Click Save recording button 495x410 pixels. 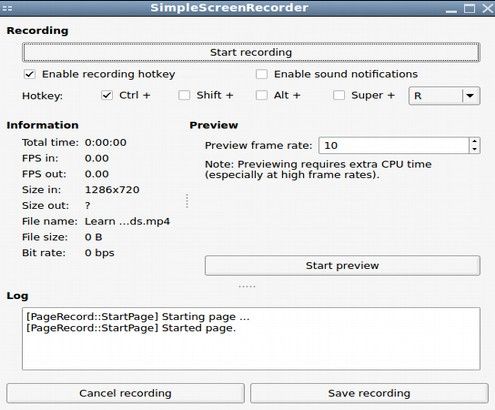click(369, 393)
